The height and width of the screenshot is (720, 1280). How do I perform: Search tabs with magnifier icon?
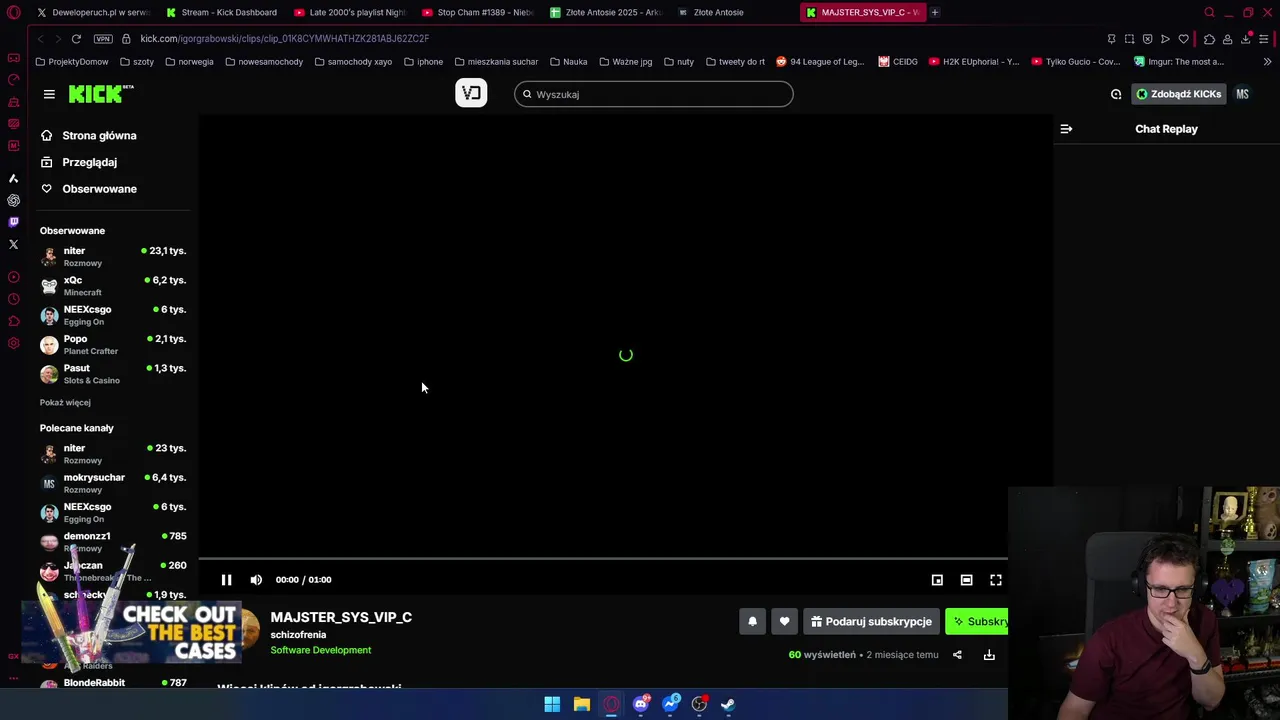(x=1209, y=12)
